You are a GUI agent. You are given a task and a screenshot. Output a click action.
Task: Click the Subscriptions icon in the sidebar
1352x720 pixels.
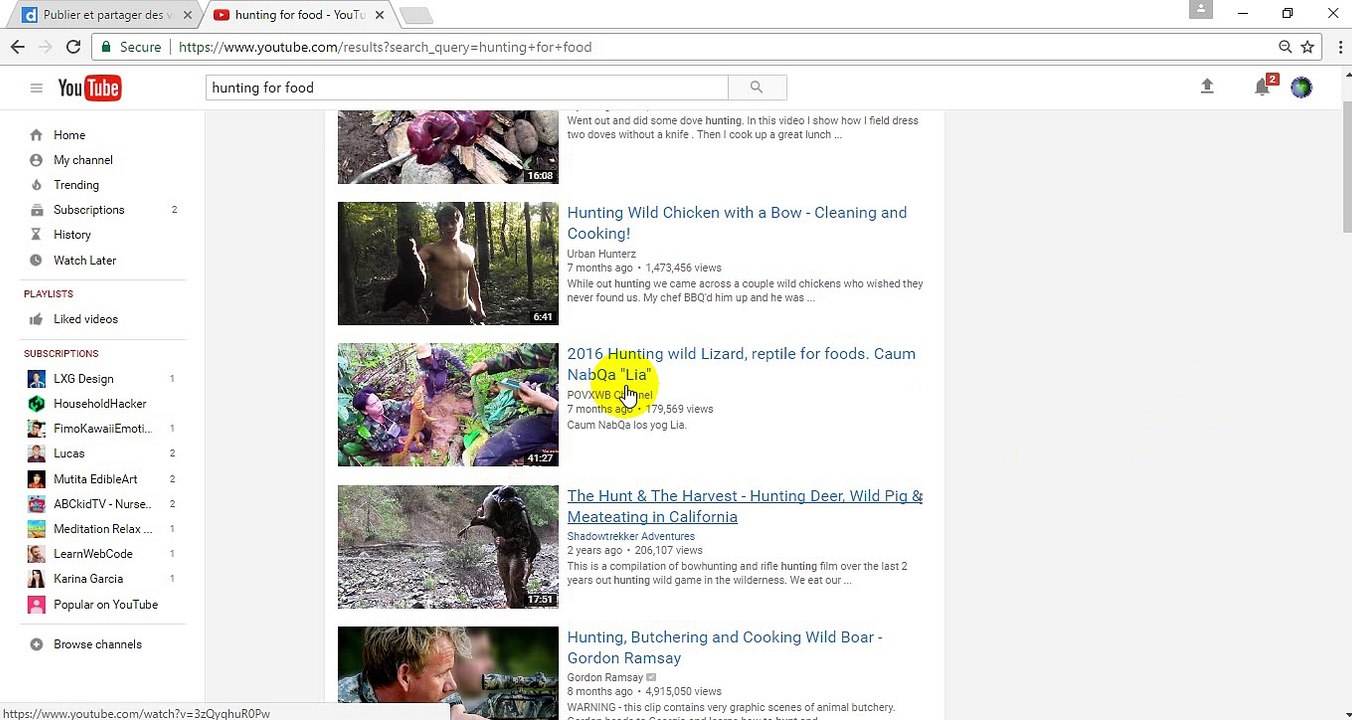coord(36,210)
